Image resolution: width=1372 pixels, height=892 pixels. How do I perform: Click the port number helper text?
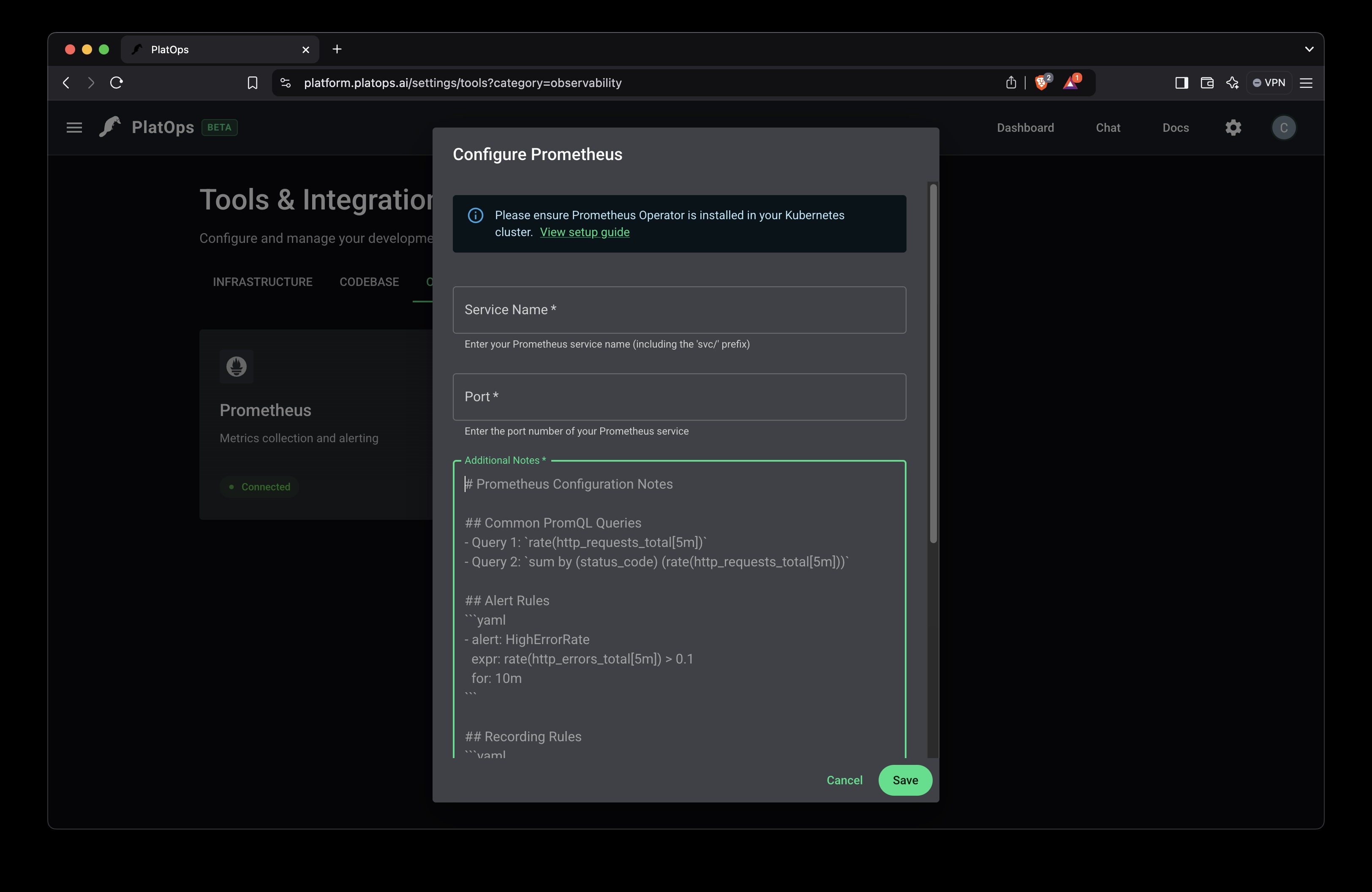(x=577, y=432)
